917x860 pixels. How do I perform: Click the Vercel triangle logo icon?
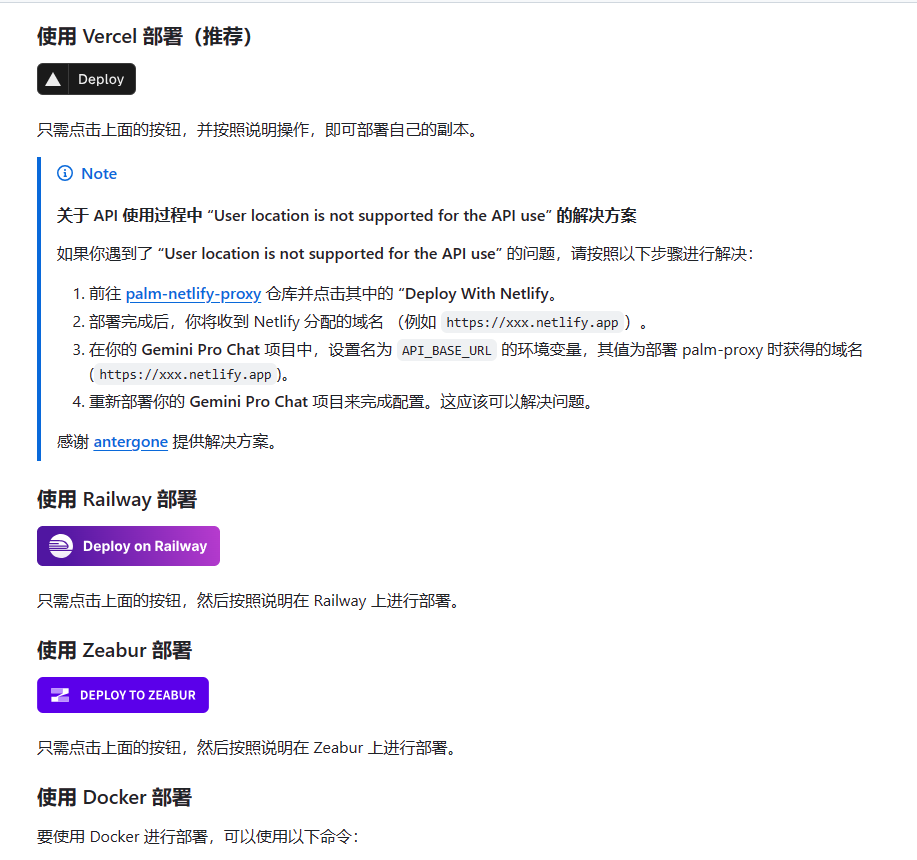[53, 79]
